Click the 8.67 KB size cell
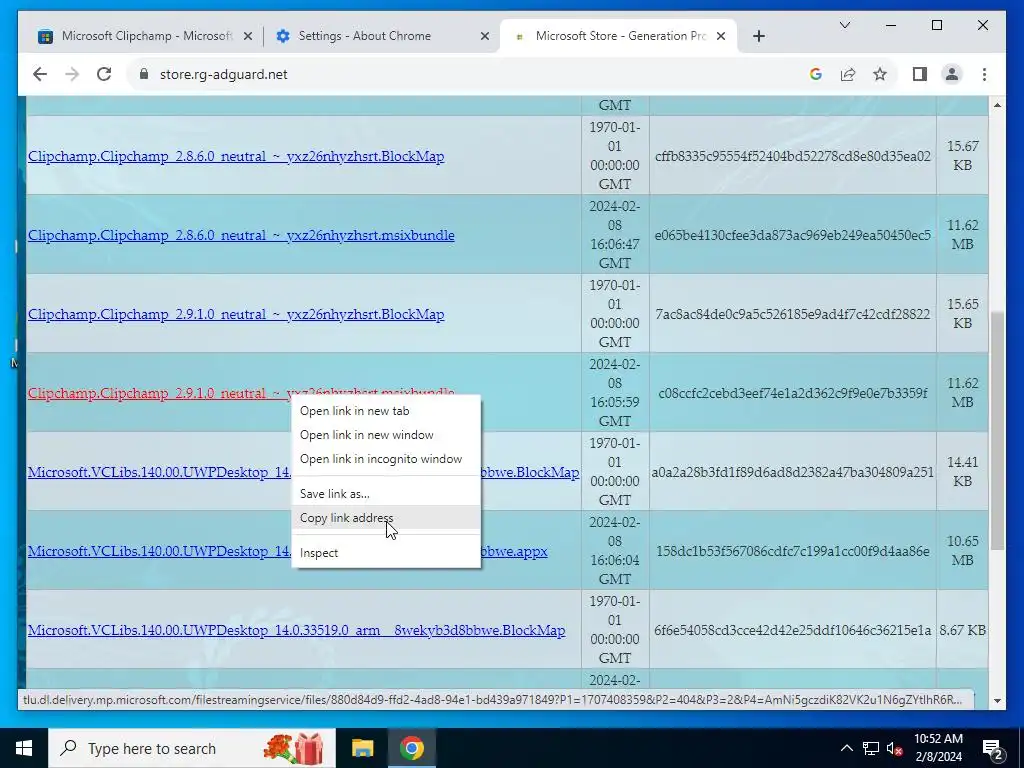The height and width of the screenshot is (768, 1024). [963, 630]
